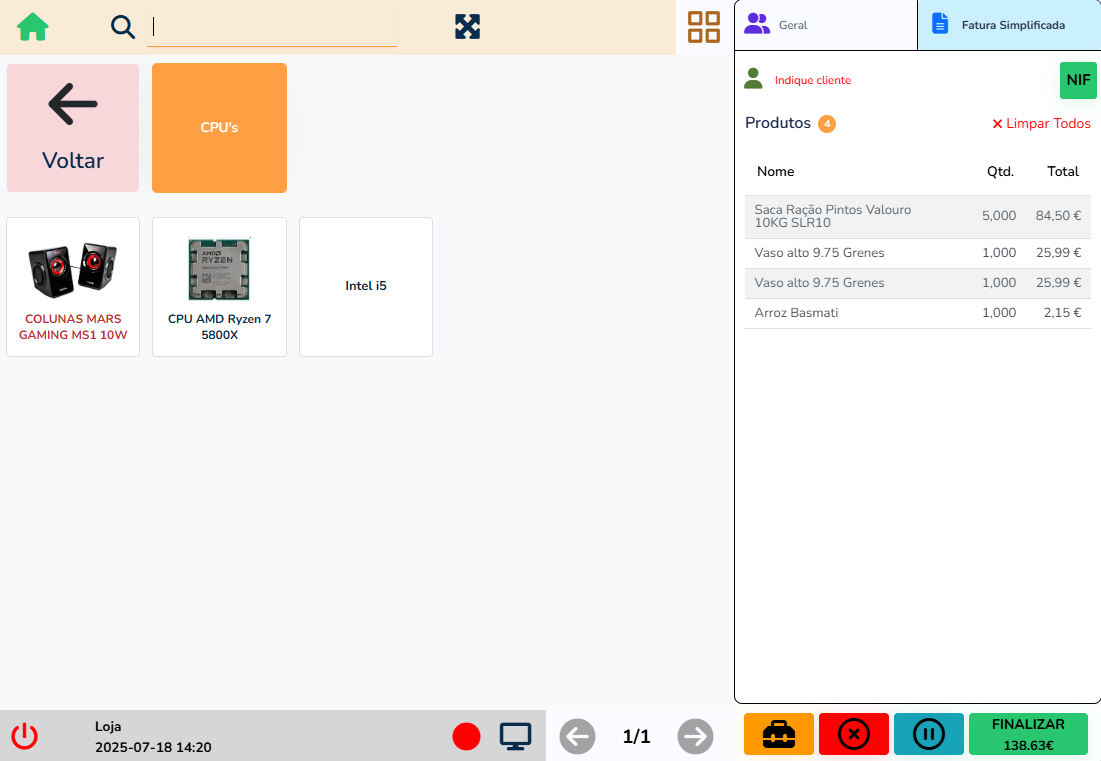
Task: Click the product search input field
Action: click(272, 28)
